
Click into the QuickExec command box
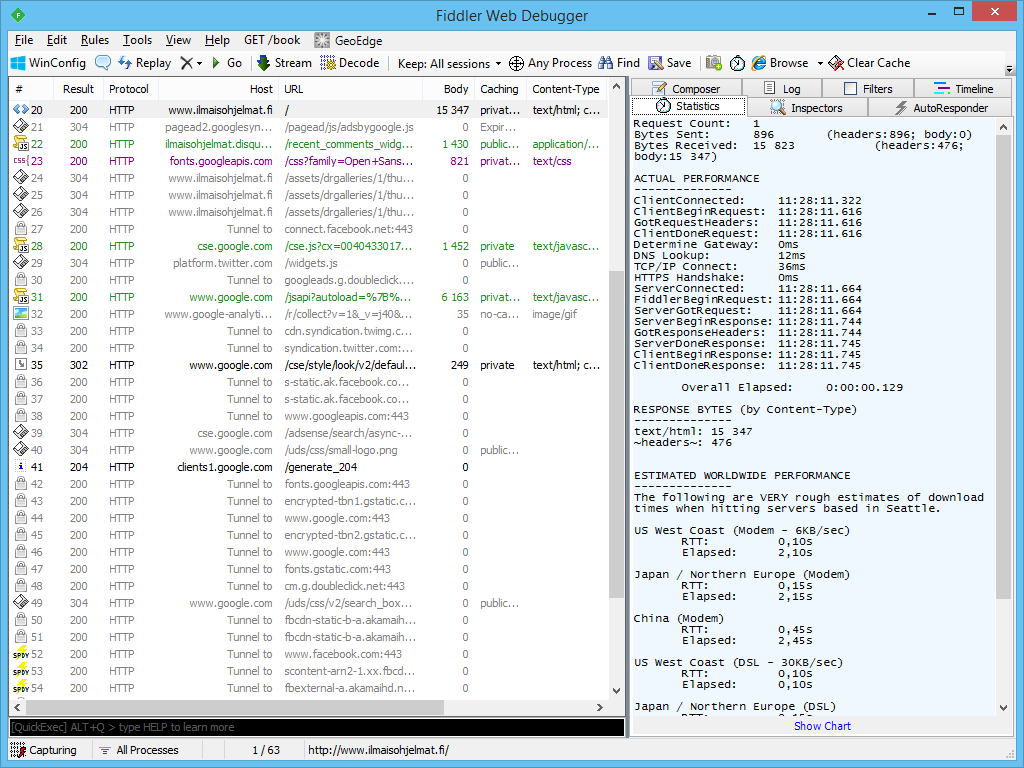pyautogui.click(x=316, y=727)
